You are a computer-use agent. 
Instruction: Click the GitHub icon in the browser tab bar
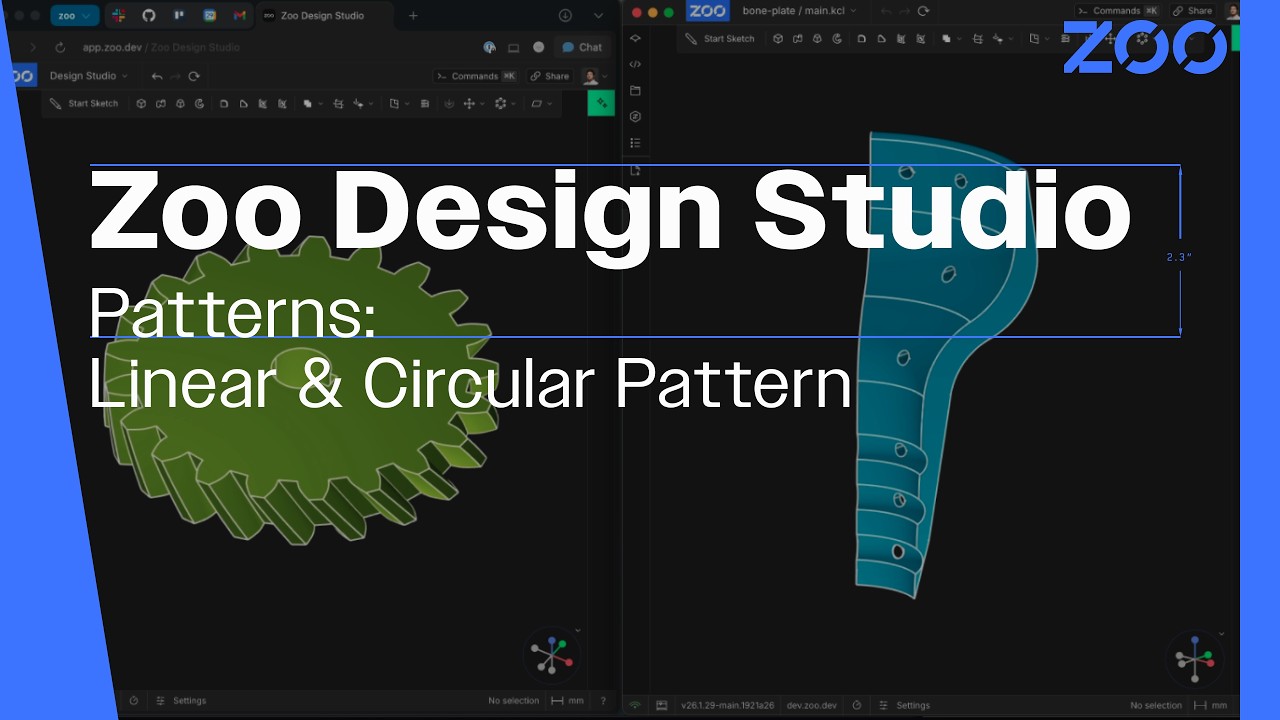click(x=149, y=16)
